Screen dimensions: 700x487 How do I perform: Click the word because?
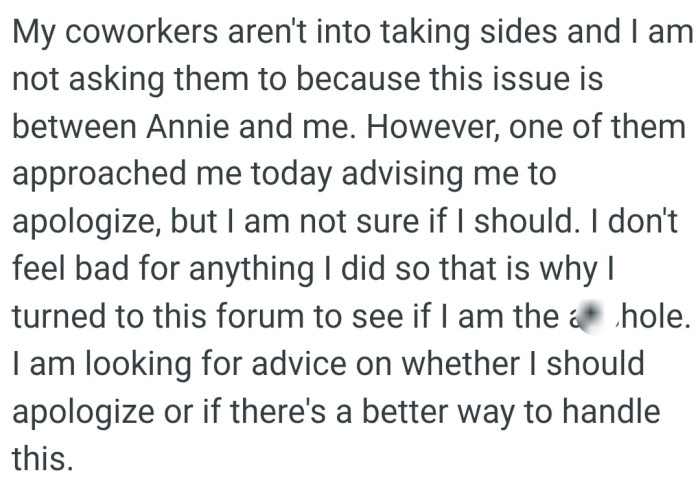[x=358, y=79]
